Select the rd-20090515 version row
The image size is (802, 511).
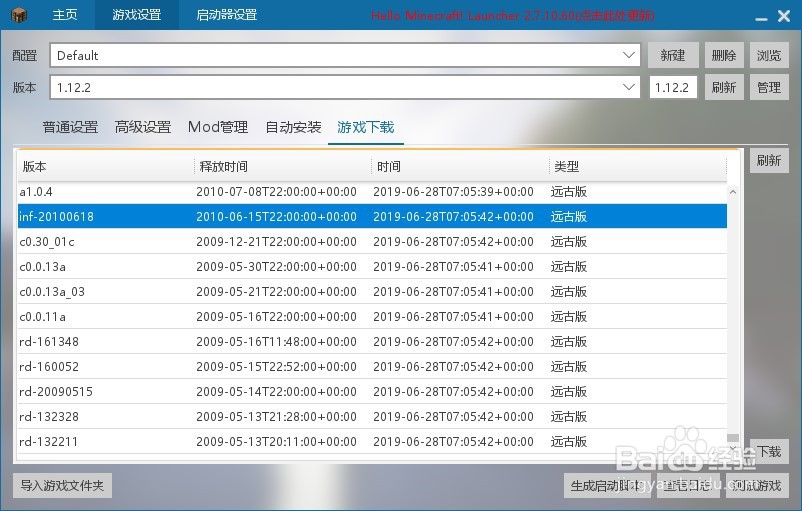[x=372, y=392]
